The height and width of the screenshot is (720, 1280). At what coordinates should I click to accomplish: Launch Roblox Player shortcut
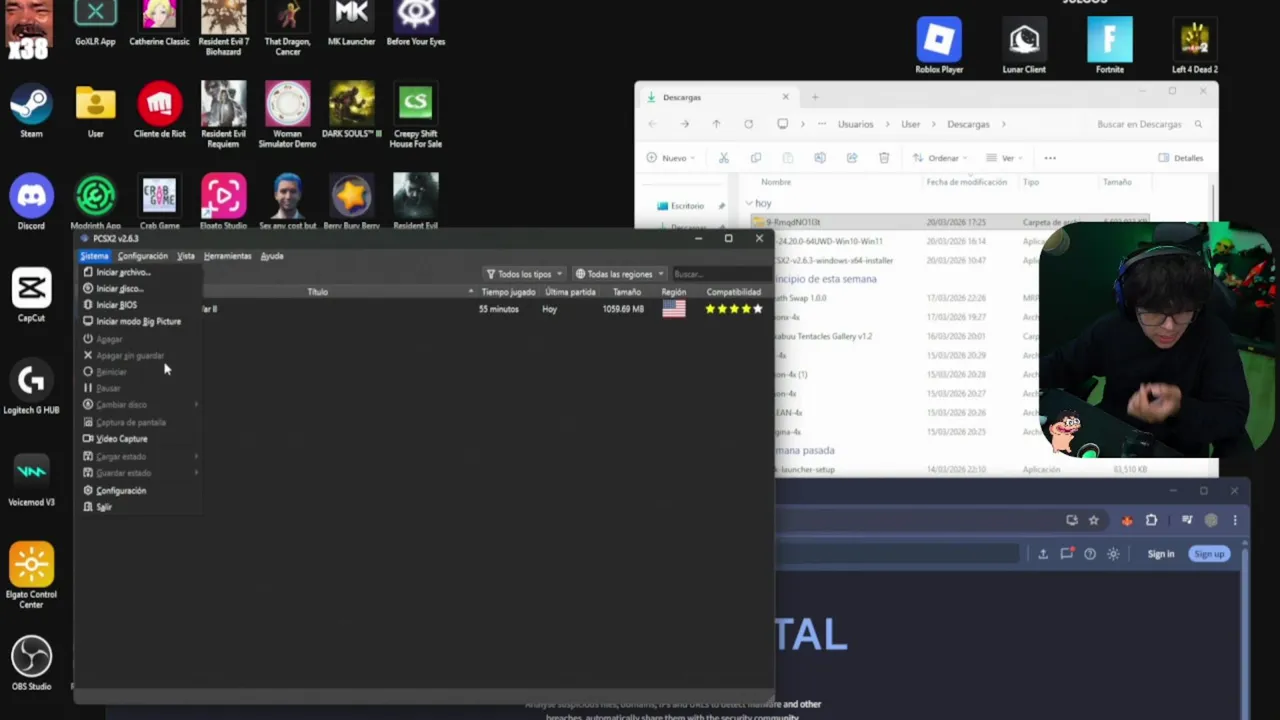pos(939,46)
